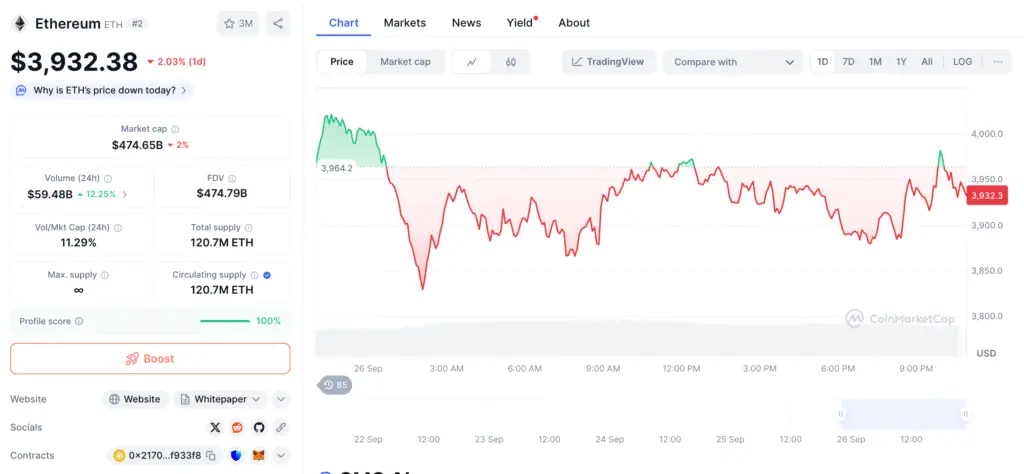Click the info icon next to Vol/Mkt Cap (24h)
The height and width of the screenshot is (474, 1024).
(x=118, y=228)
